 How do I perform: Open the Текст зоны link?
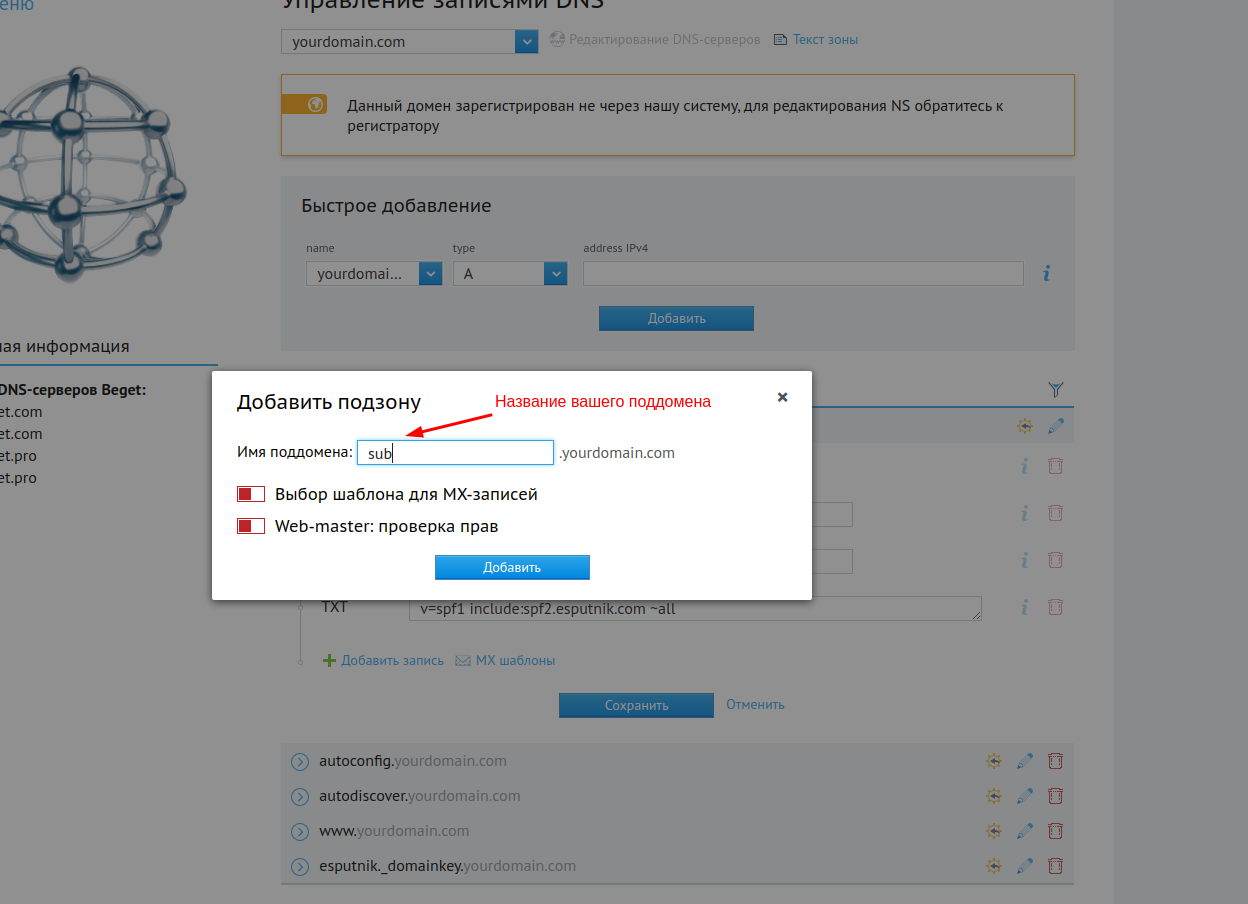pos(825,40)
